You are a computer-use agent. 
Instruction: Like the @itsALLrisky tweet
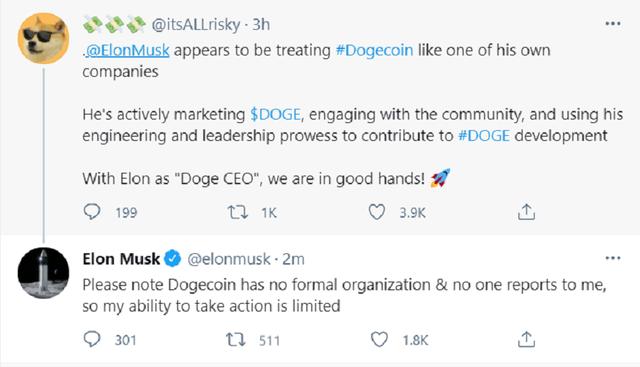click(x=376, y=212)
